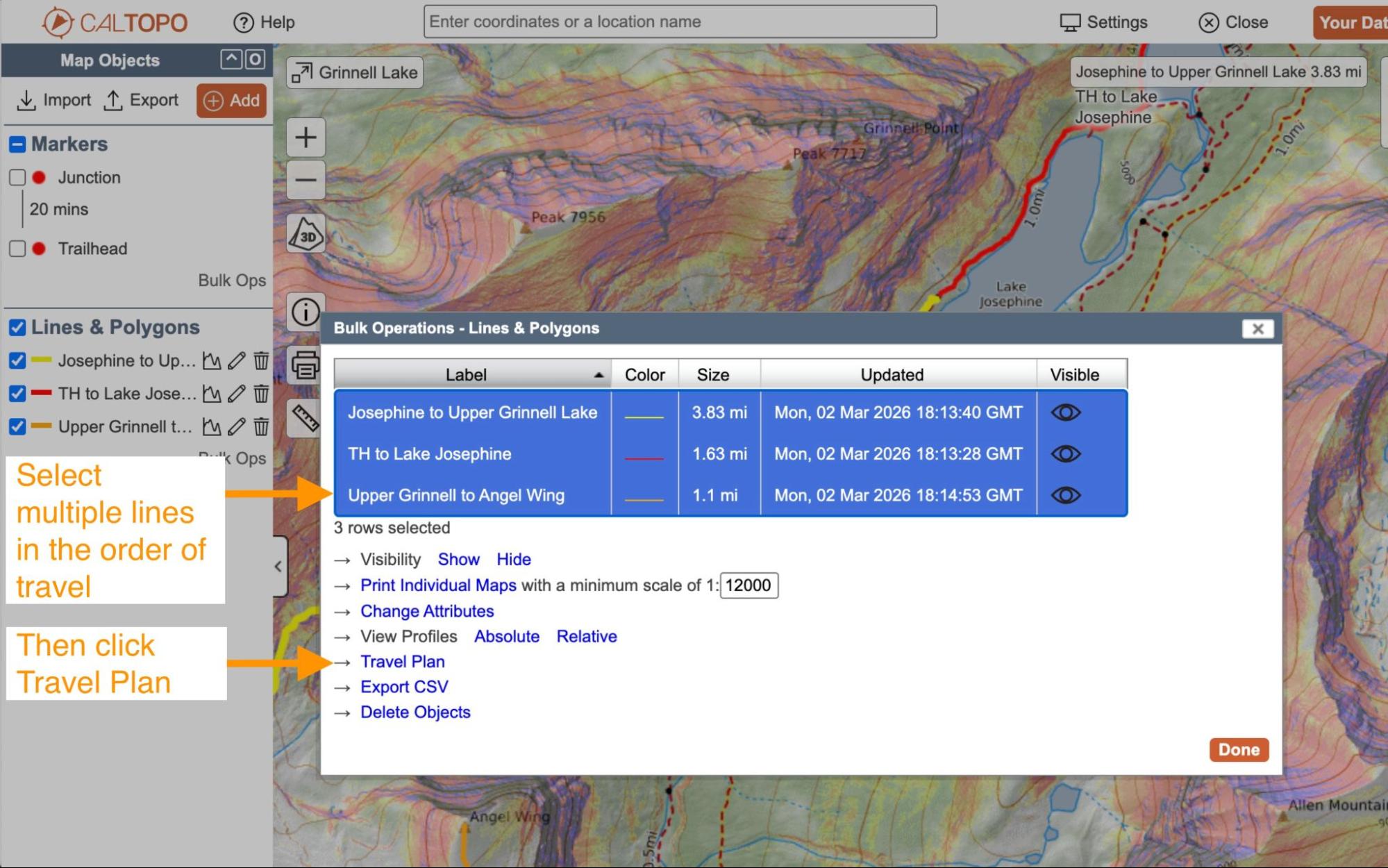Screen dimensions: 1388x868
Task: Uncheck the Lines & Polygons checkbox
Action: tap(17, 327)
